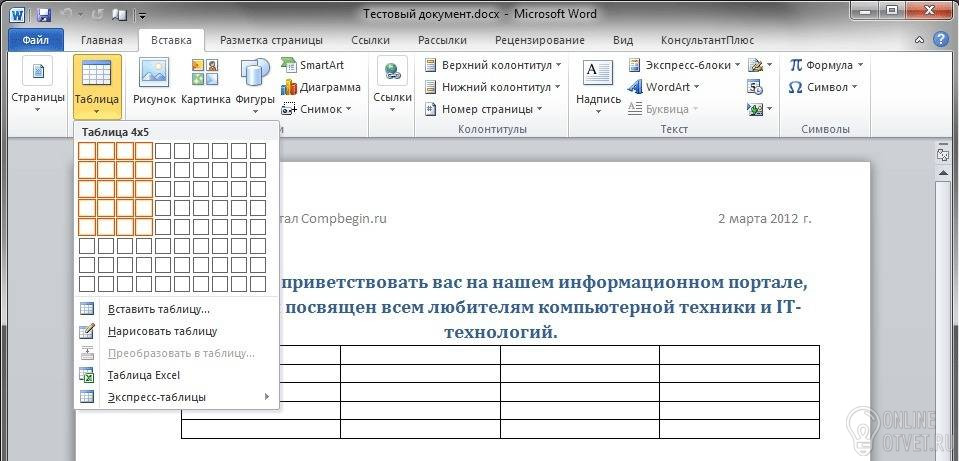Viewport: 959px width, 461px height.
Task: Open the Customize Quick Access Toolbar arrow
Action: click(x=142, y=14)
